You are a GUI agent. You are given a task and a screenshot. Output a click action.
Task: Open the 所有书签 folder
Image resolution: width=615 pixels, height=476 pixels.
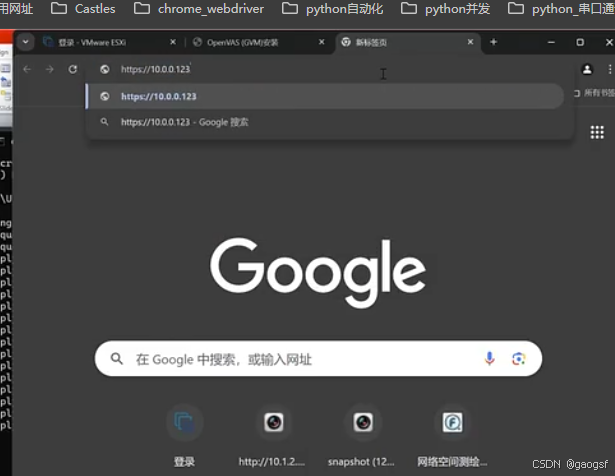click(x=594, y=93)
